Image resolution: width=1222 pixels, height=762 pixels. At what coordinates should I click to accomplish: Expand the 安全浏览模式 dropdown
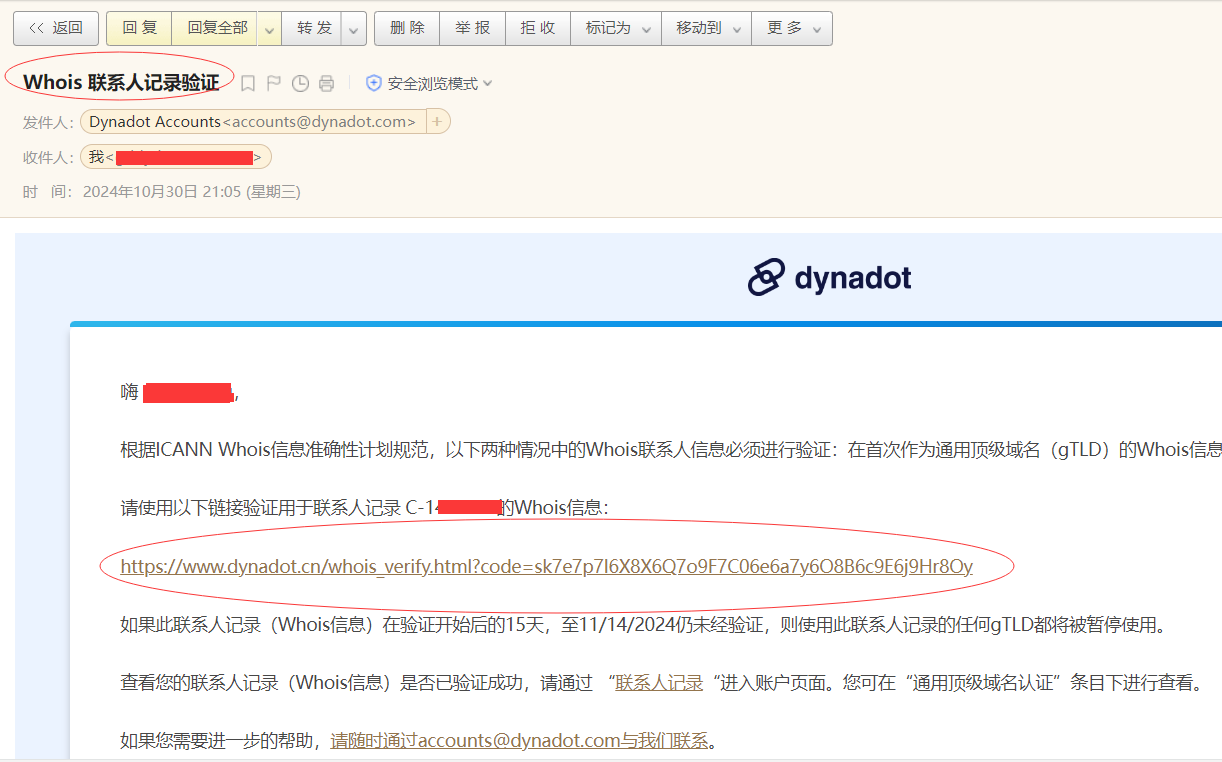point(441,84)
